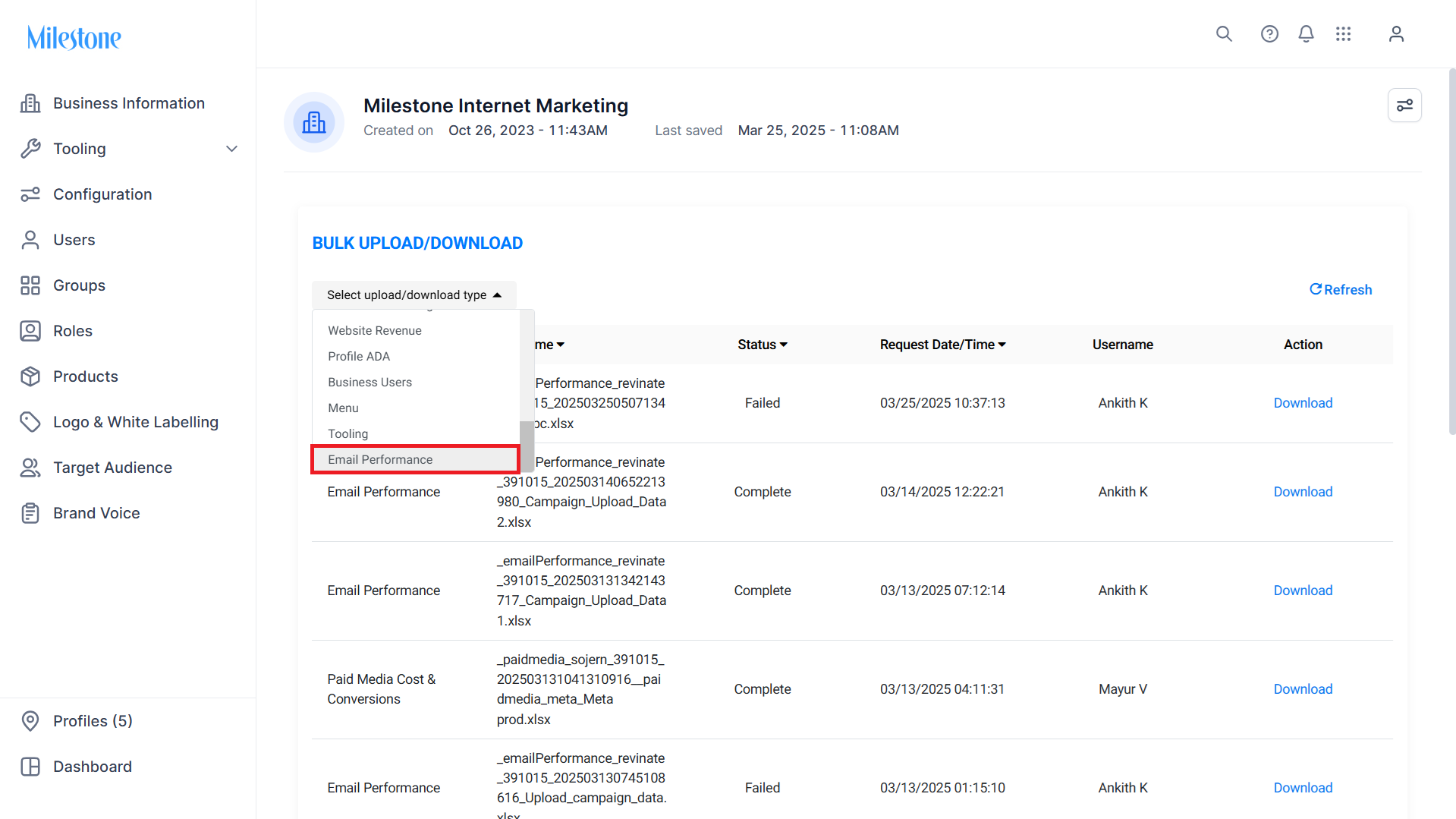Click the Created on date Oct 26, 2023
This screenshot has width=1456, height=819.
click(528, 131)
